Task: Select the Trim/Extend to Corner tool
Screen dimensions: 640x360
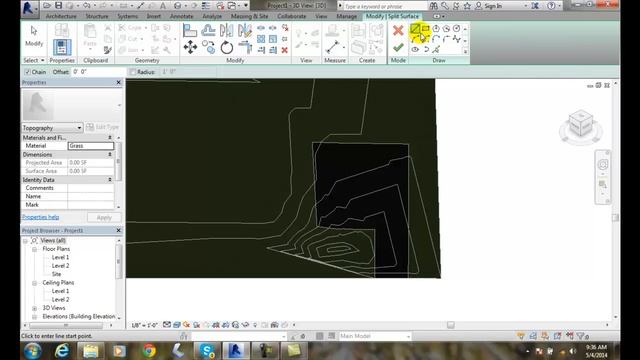Action: (x=245, y=47)
